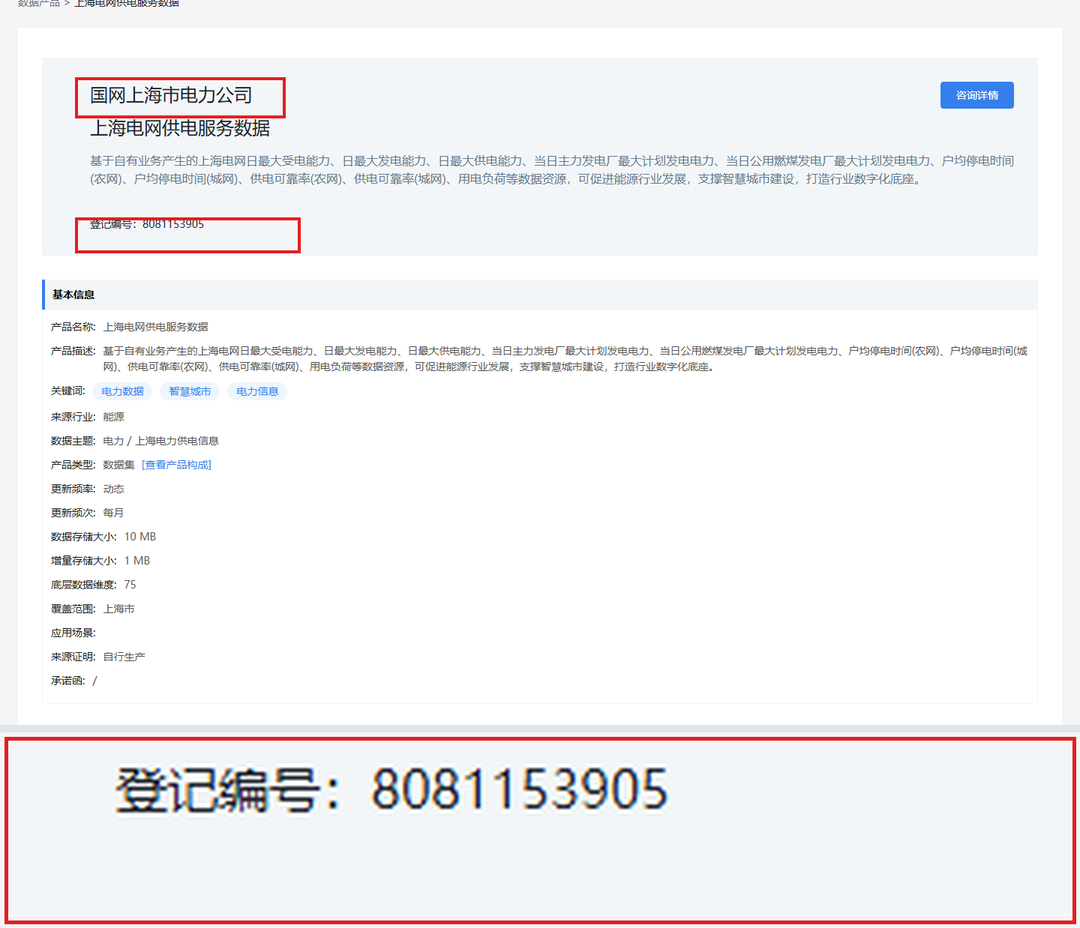Click the 数据存储大小 value 10 MB
The image size is (1080, 928).
(140, 537)
